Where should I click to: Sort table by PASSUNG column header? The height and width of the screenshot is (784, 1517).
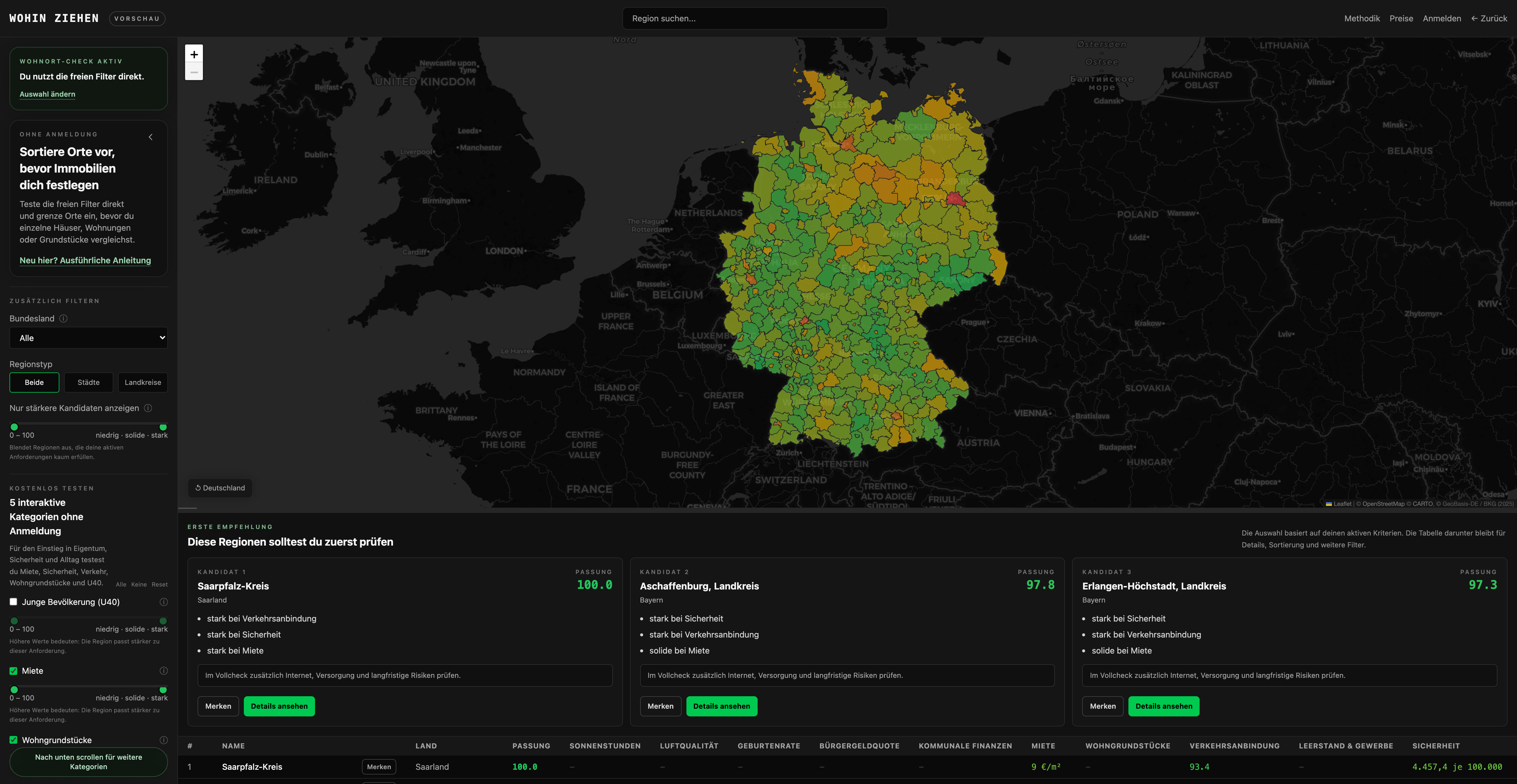click(x=531, y=746)
